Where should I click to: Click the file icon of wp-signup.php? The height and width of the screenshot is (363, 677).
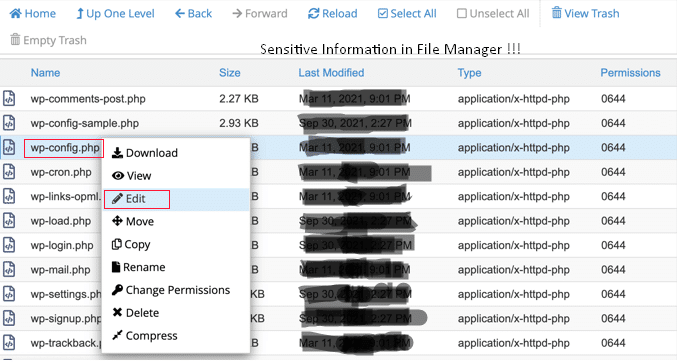[9, 318]
